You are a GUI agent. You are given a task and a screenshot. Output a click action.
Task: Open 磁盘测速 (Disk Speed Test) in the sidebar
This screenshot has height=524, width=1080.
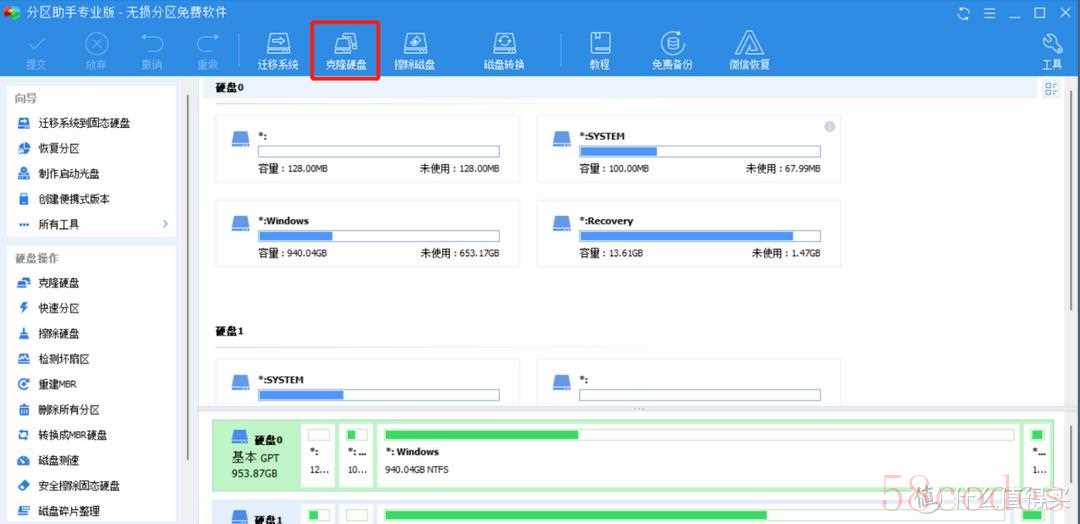click(x=48, y=460)
